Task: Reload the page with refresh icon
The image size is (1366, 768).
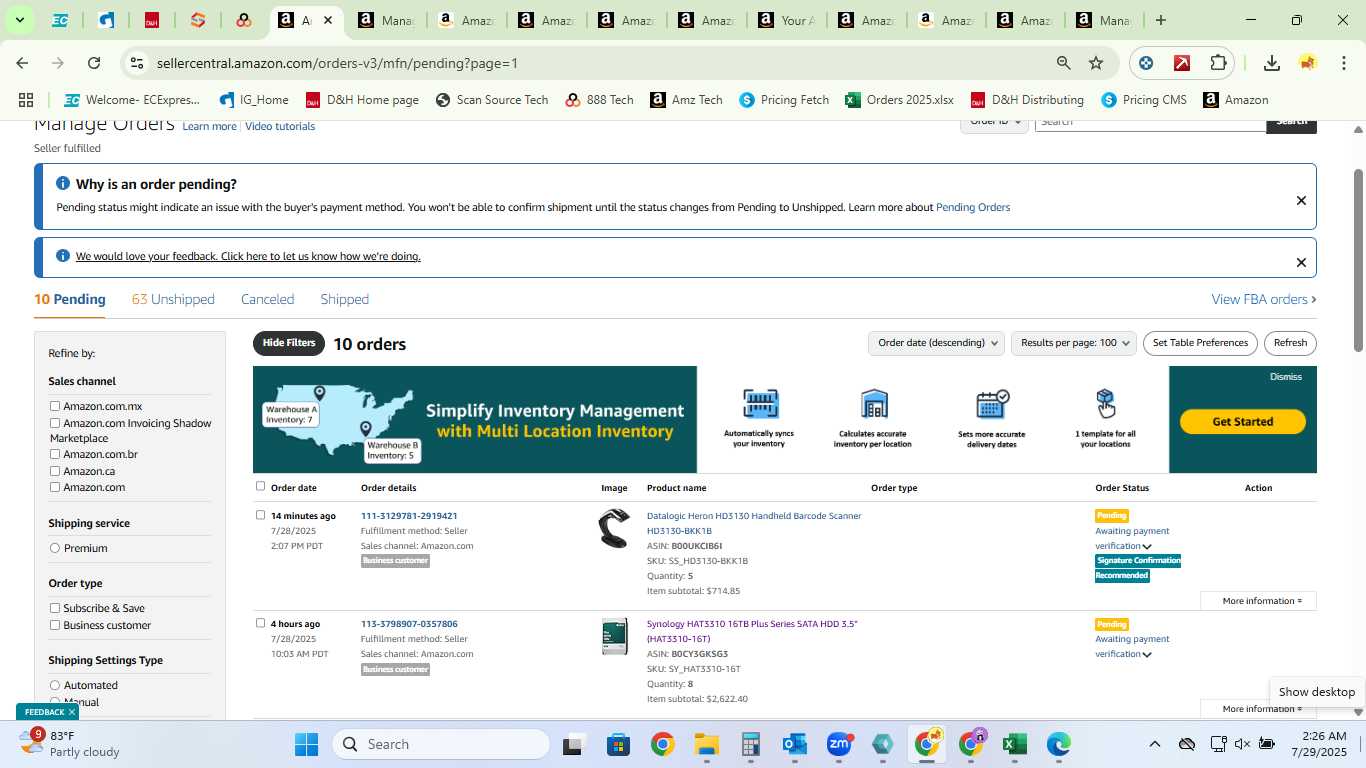Action: click(x=94, y=63)
